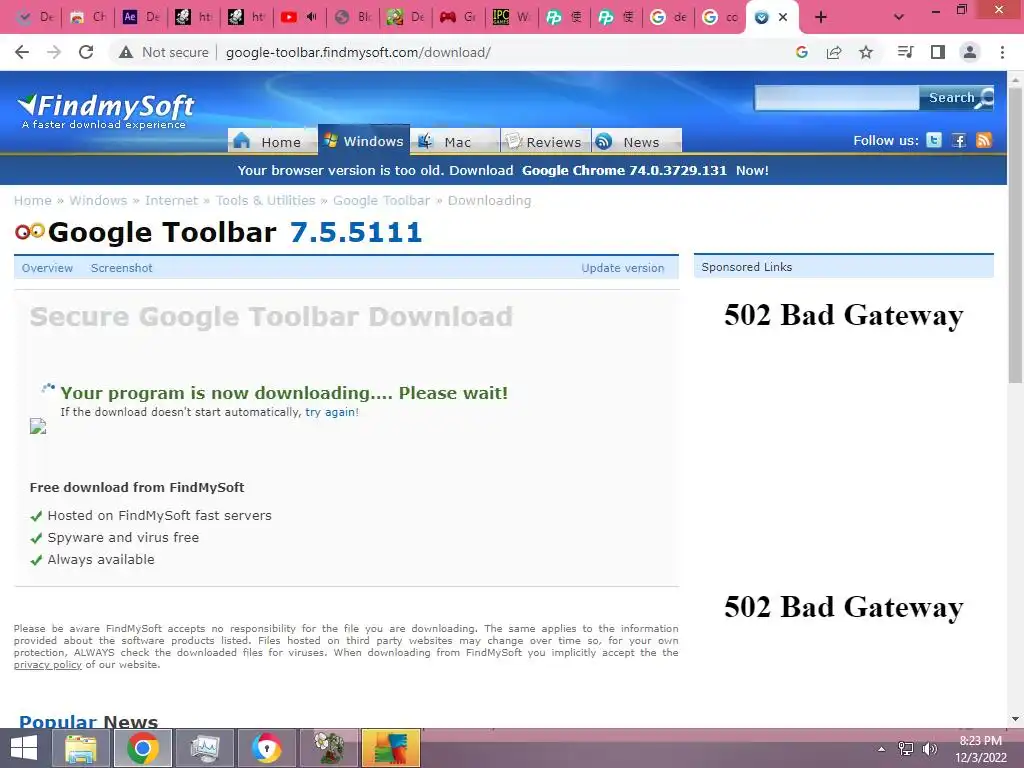The height and width of the screenshot is (768, 1024).
Task: Switch to the Google 'de' tab
Action: pyautogui.click(x=668, y=17)
